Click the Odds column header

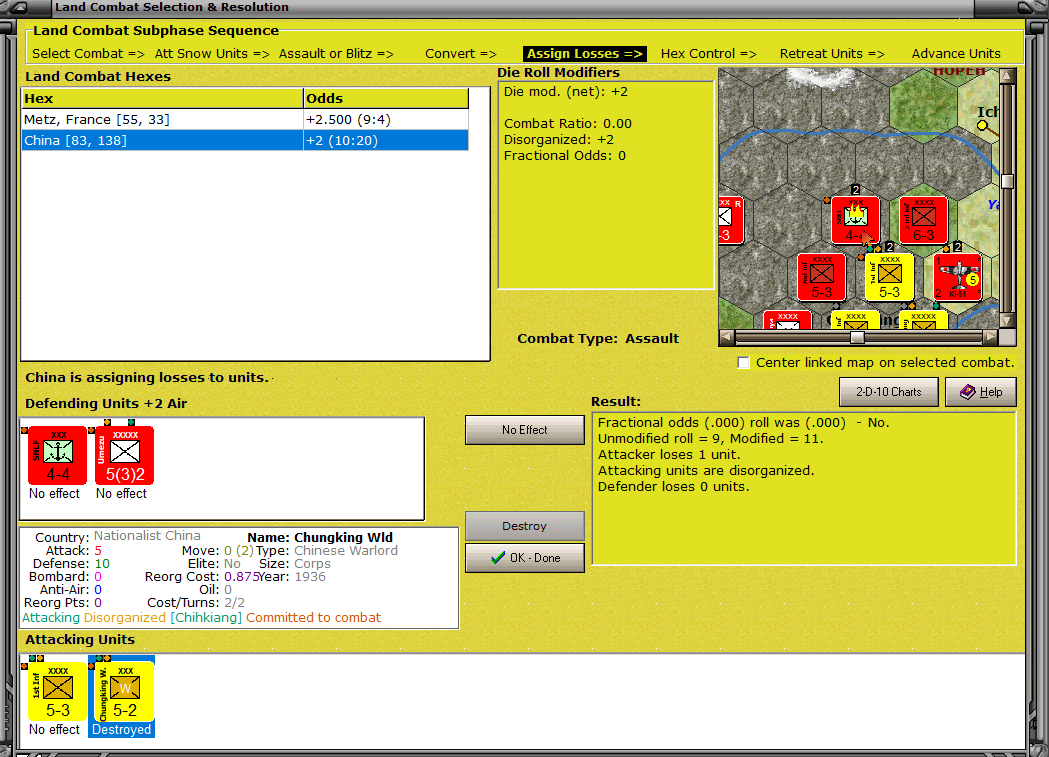386,98
